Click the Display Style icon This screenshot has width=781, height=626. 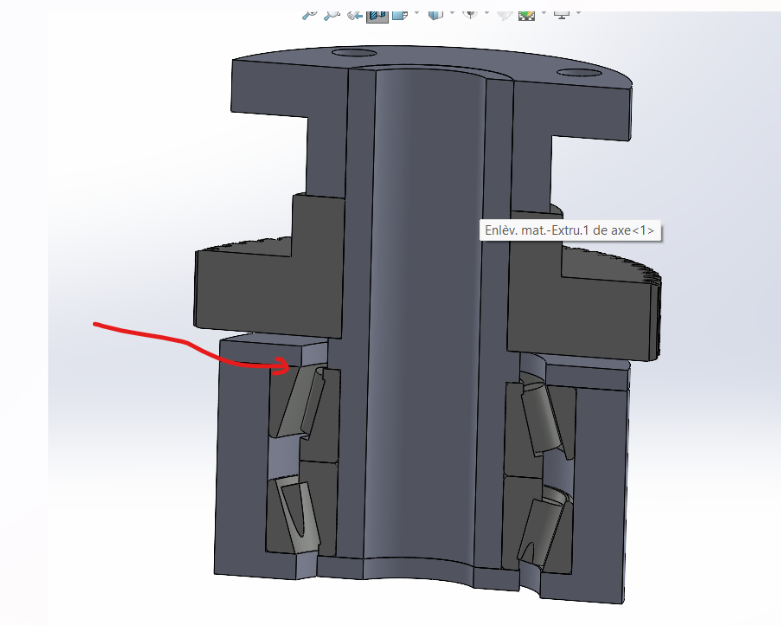point(435,14)
